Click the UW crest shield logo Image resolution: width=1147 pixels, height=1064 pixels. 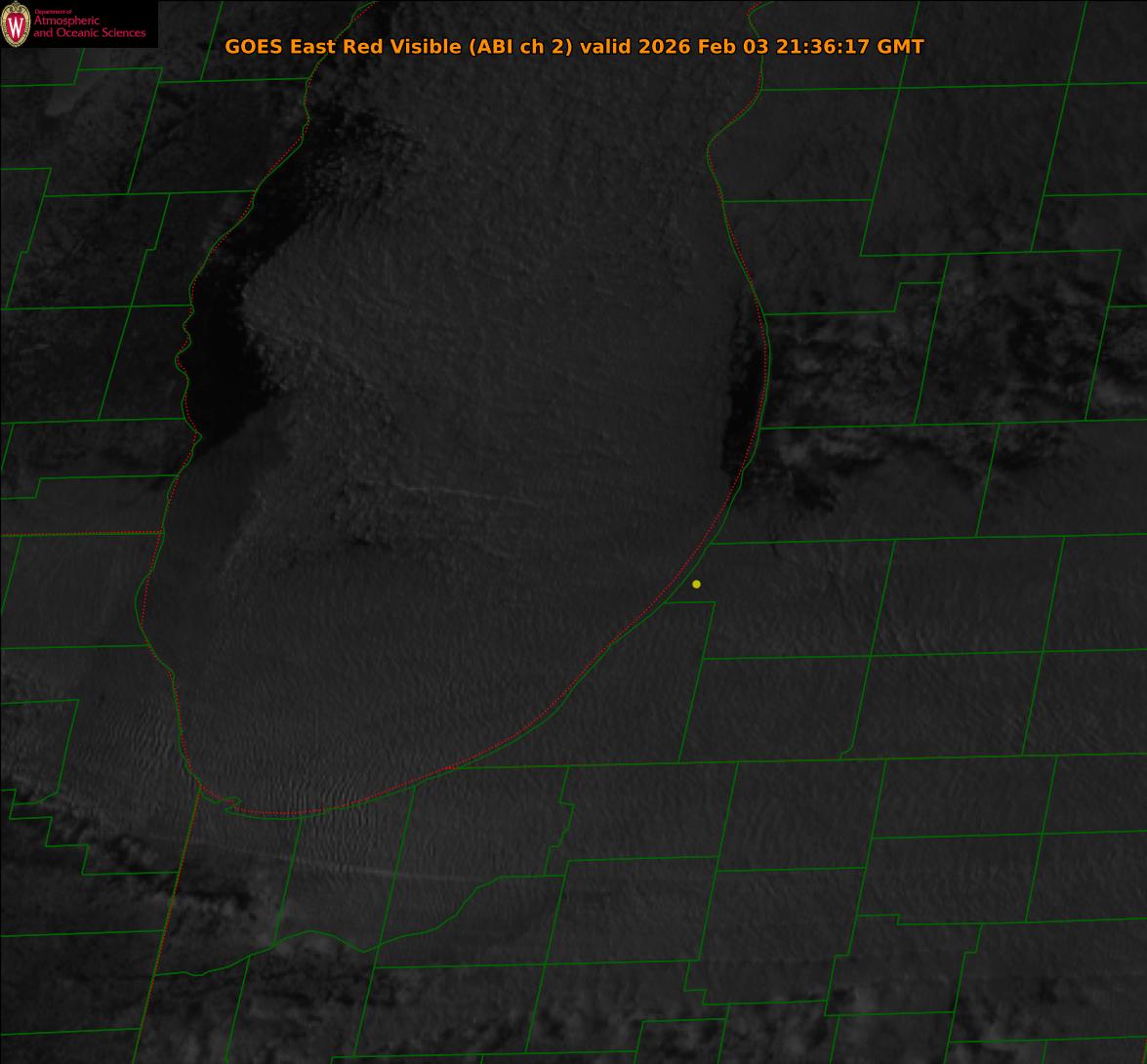click(15, 24)
